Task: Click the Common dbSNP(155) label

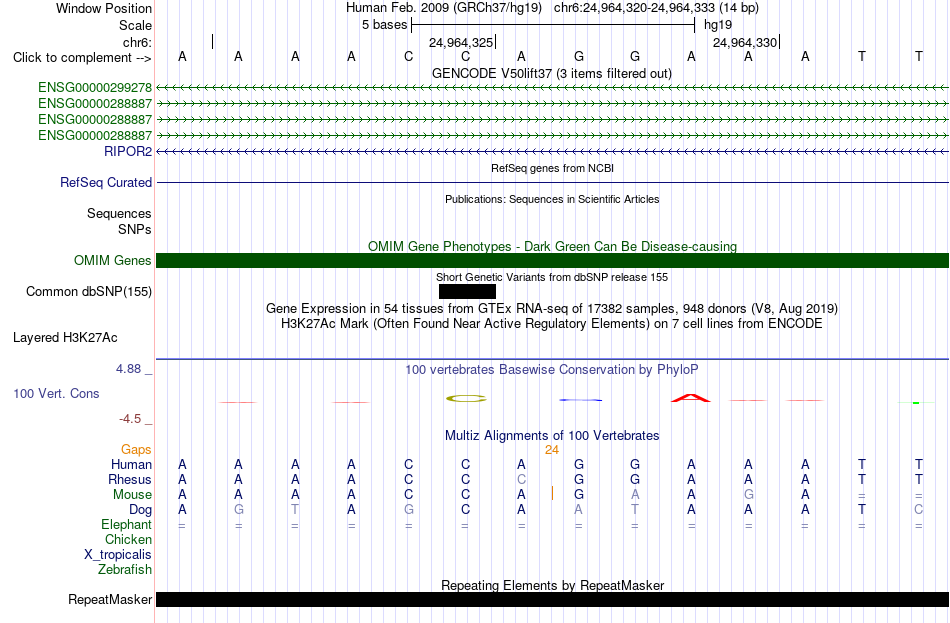Action: [x=88, y=292]
